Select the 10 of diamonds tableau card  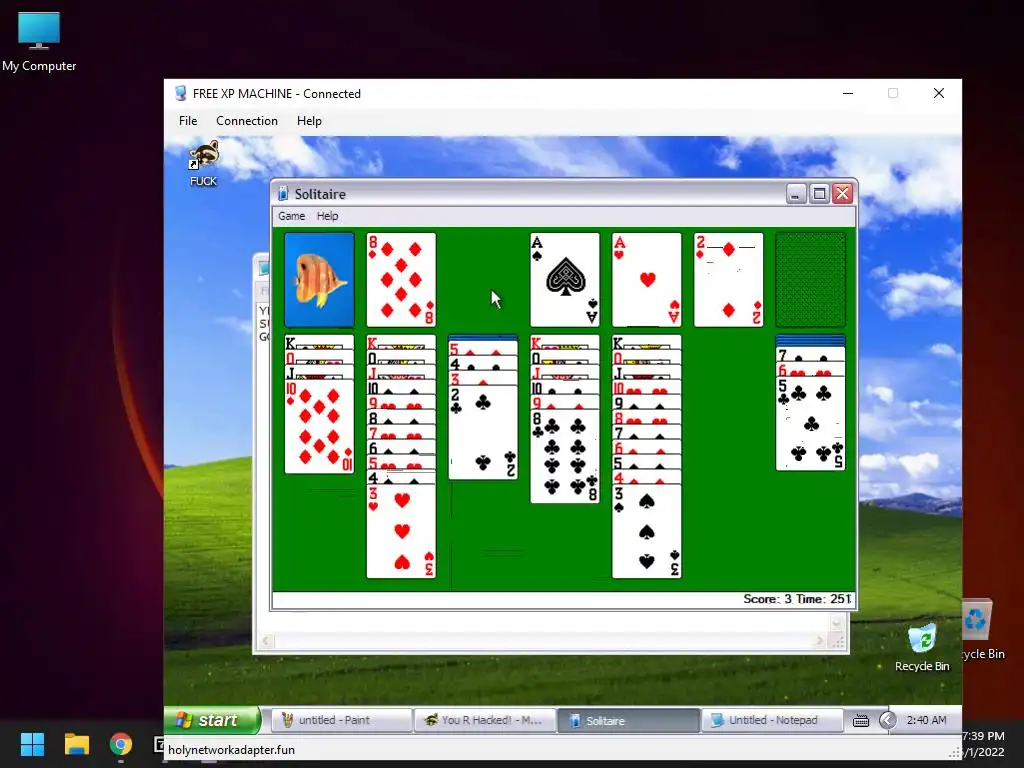[319, 427]
